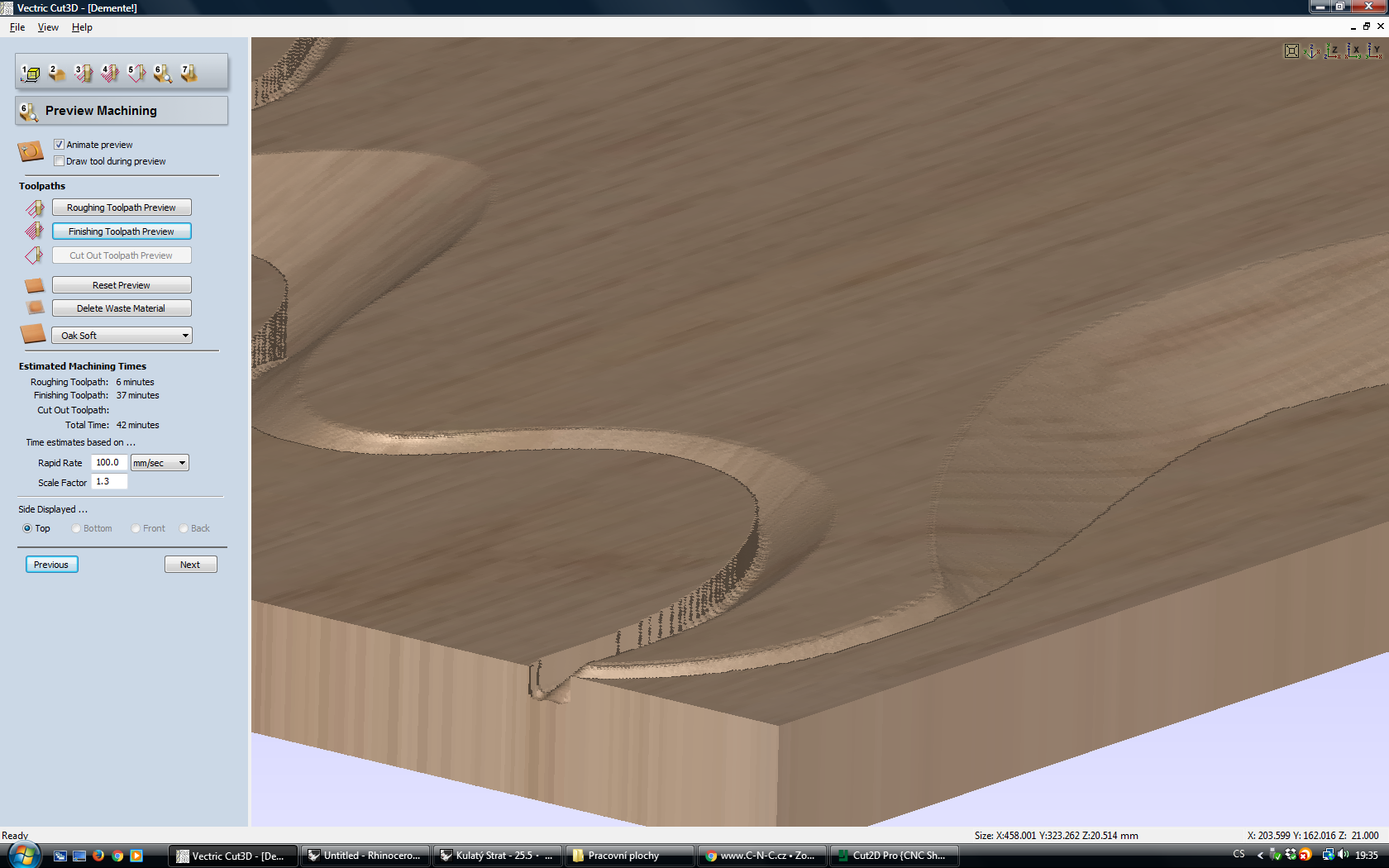The image size is (1389, 868).
Task: Click the Reset Preview button
Action: point(122,285)
